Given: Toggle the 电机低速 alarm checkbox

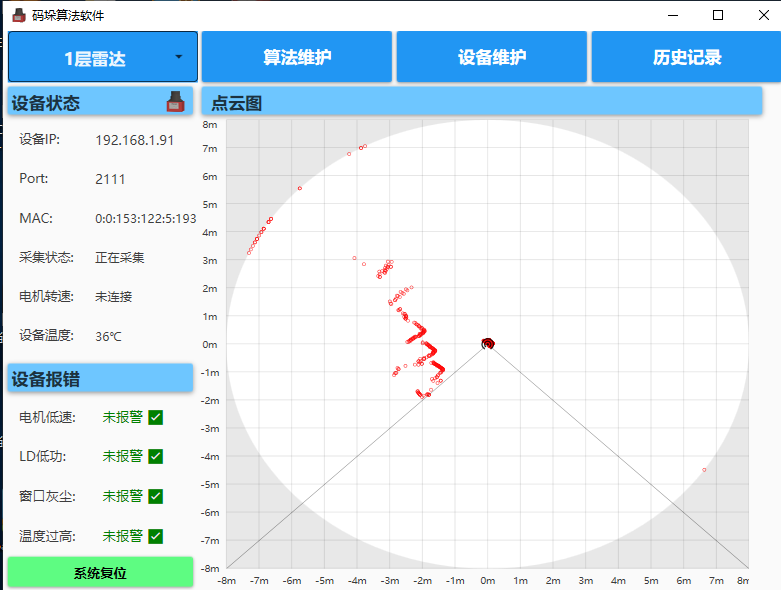Looking at the screenshot, I should (156, 417).
